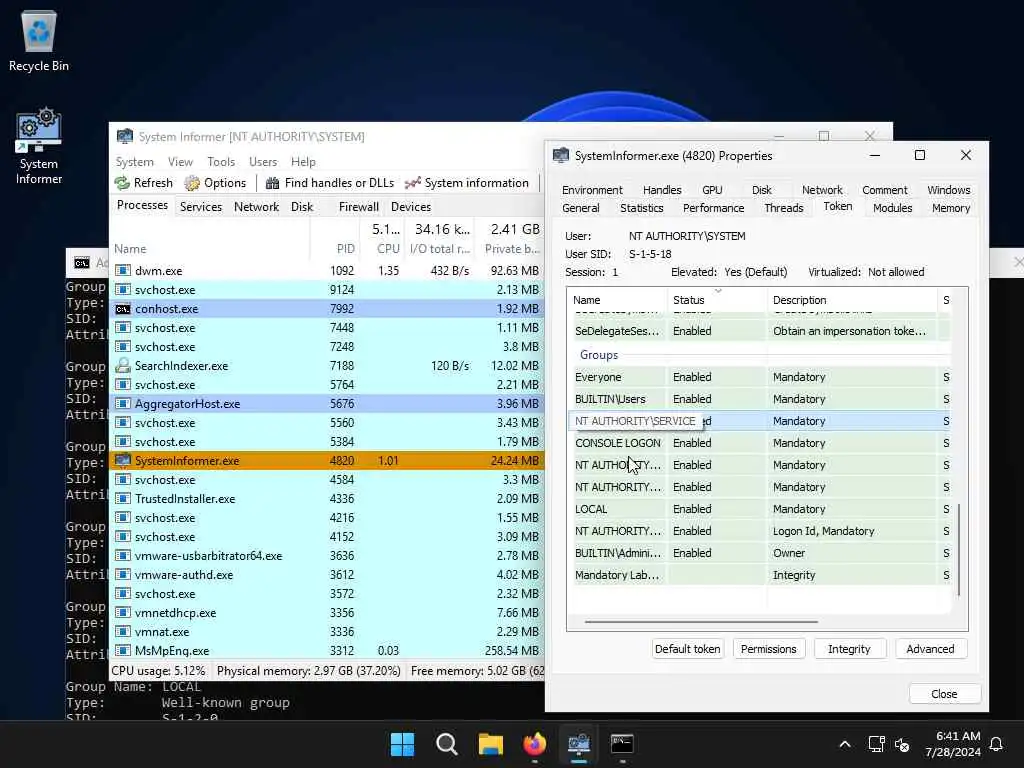Launch Firefox from the taskbar
Image resolution: width=1024 pixels, height=768 pixels.
pos(535,744)
